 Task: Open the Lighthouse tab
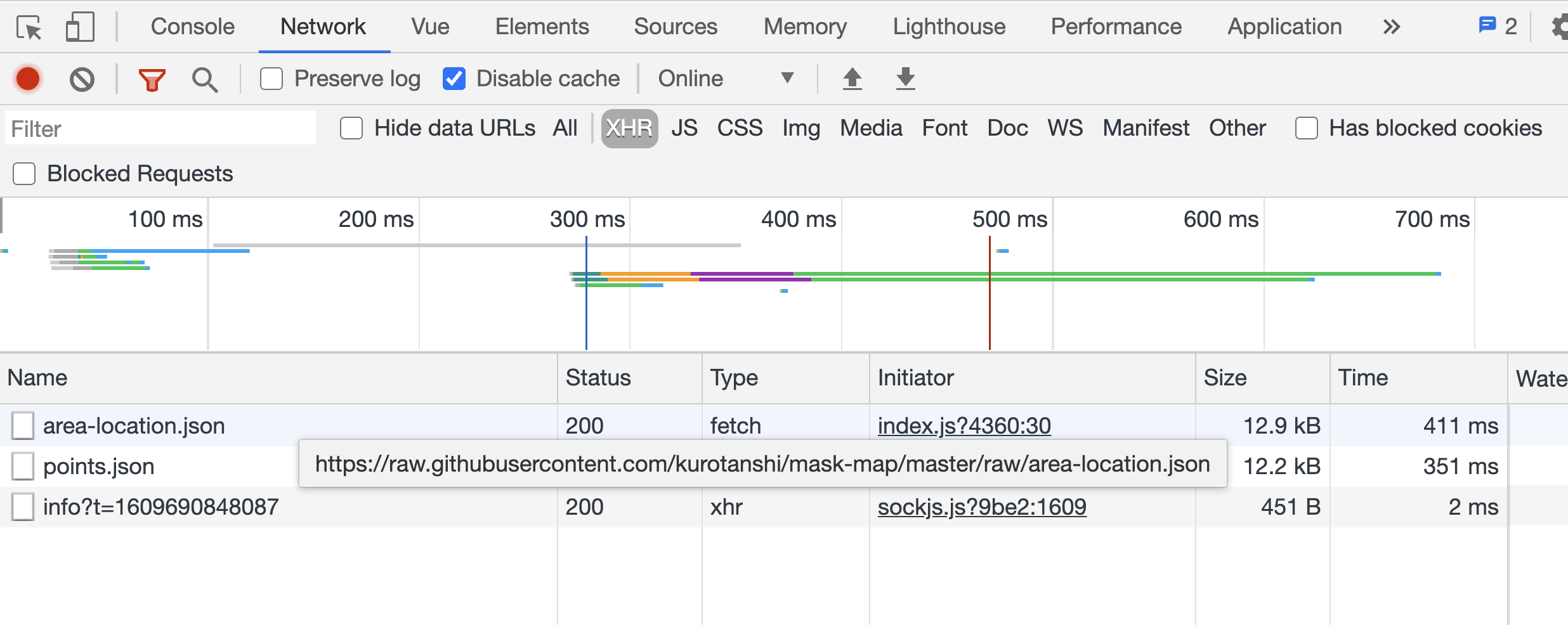coord(949,27)
